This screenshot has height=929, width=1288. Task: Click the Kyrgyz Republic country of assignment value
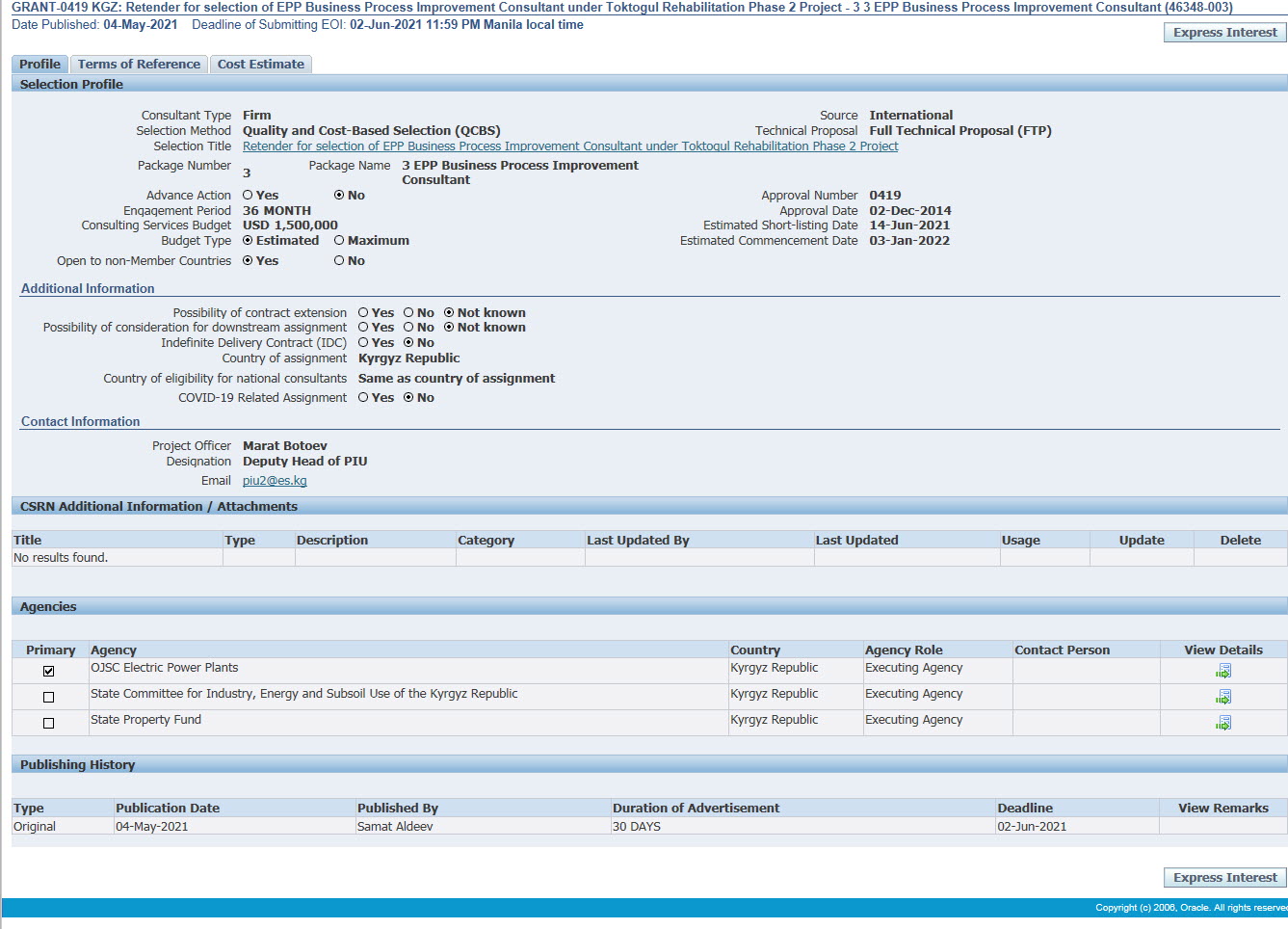coord(408,358)
